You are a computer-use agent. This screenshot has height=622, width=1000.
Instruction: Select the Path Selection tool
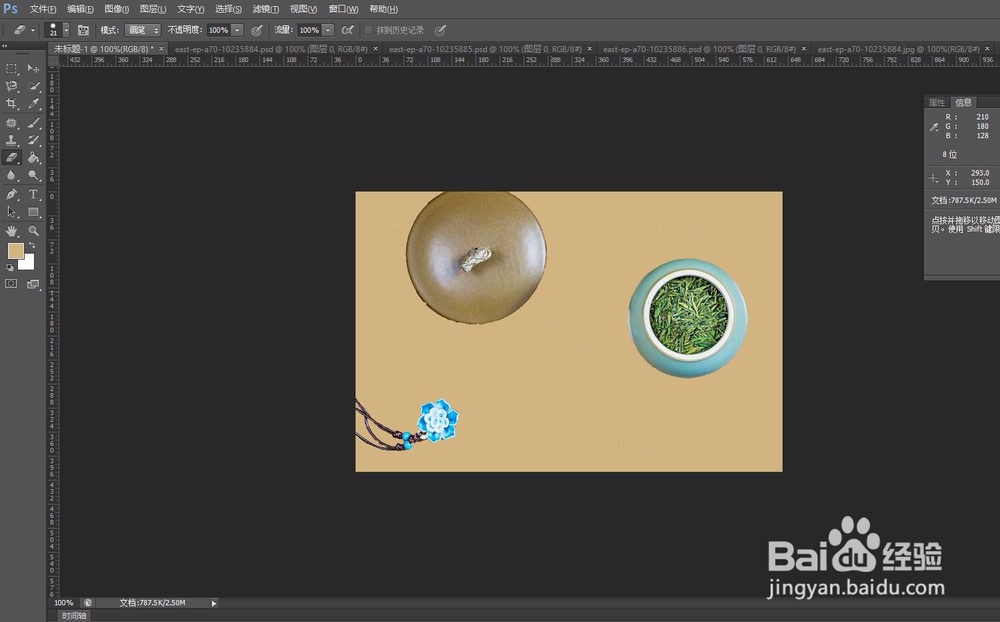click(x=11, y=212)
